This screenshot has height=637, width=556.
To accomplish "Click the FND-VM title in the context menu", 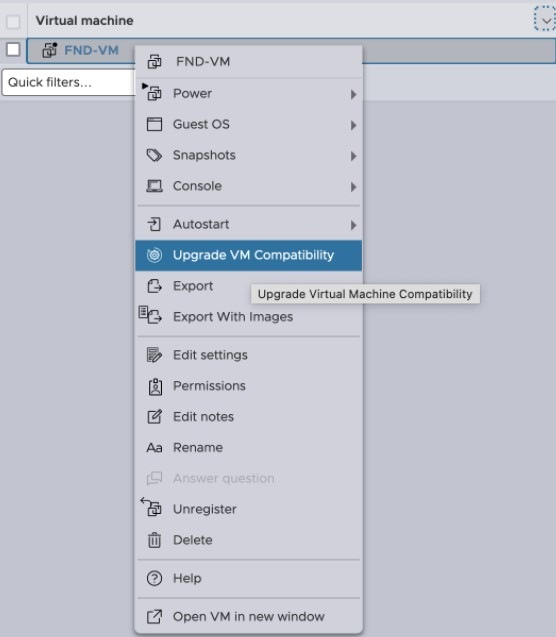I will (x=203, y=62).
